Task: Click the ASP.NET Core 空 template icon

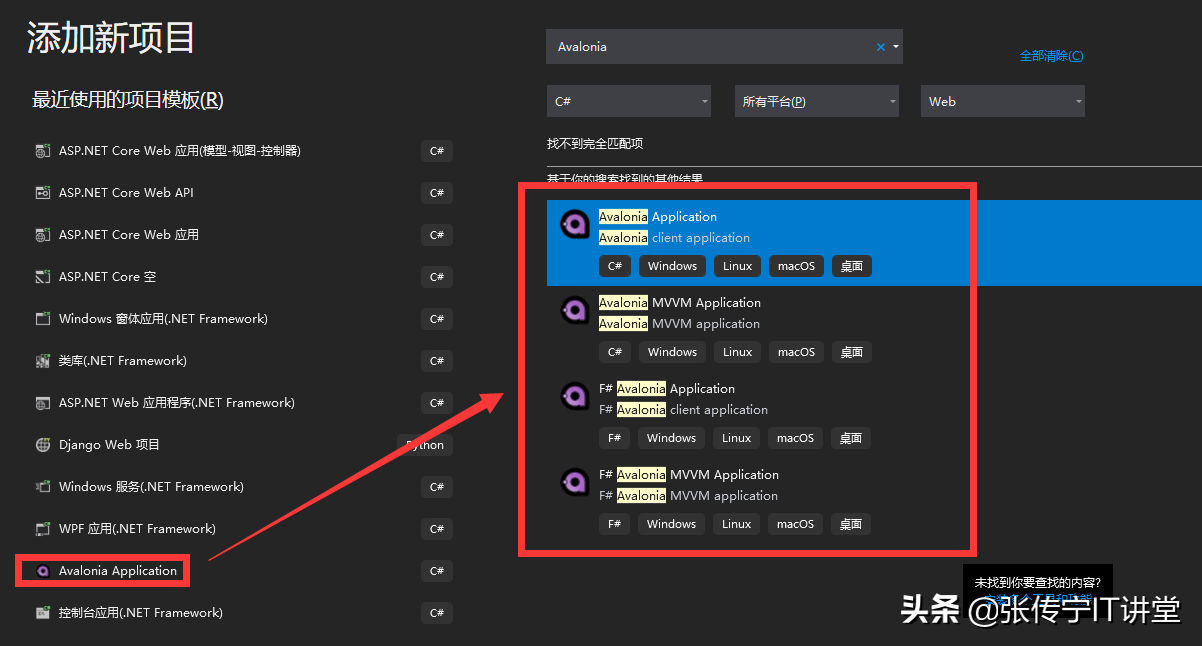Action: (42, 277)
